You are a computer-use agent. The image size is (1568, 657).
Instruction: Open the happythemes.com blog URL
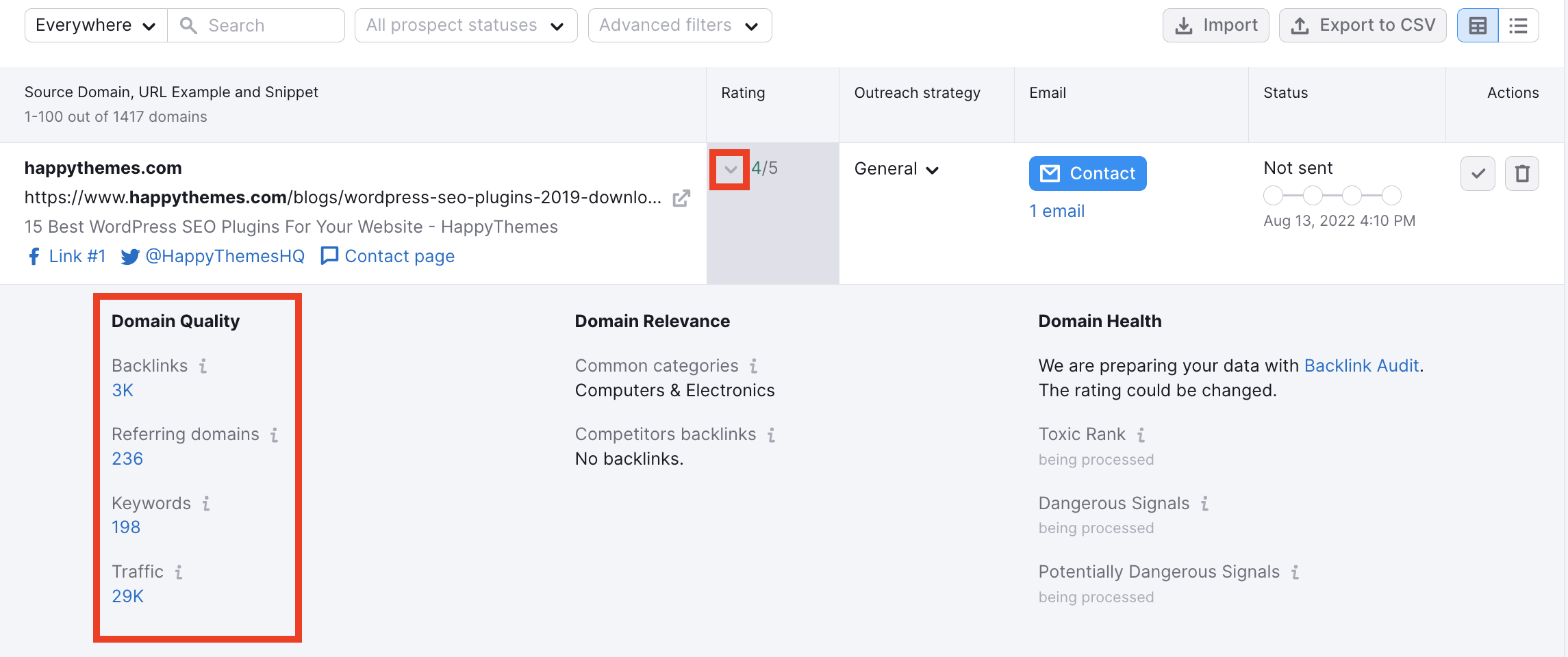tap(342, 198)
